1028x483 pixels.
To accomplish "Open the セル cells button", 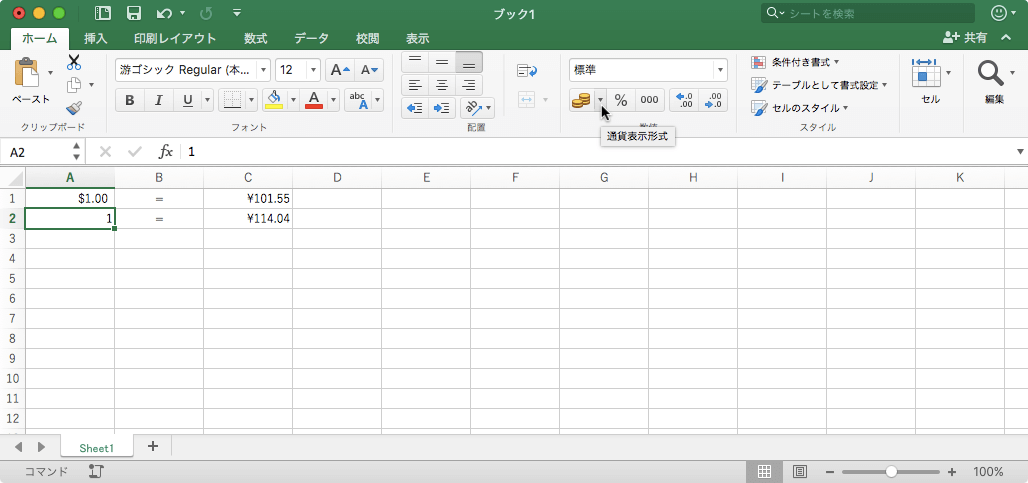I will tap(931, 81).
